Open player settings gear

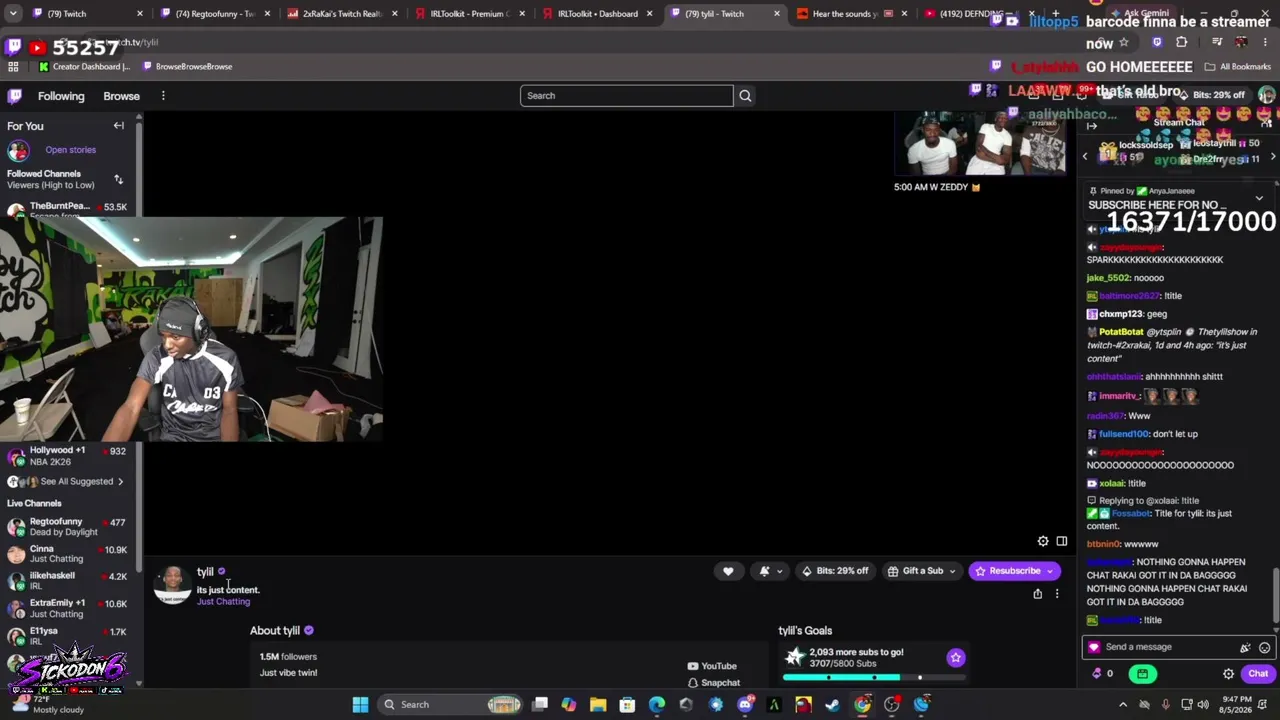[x=1043, y=541]
